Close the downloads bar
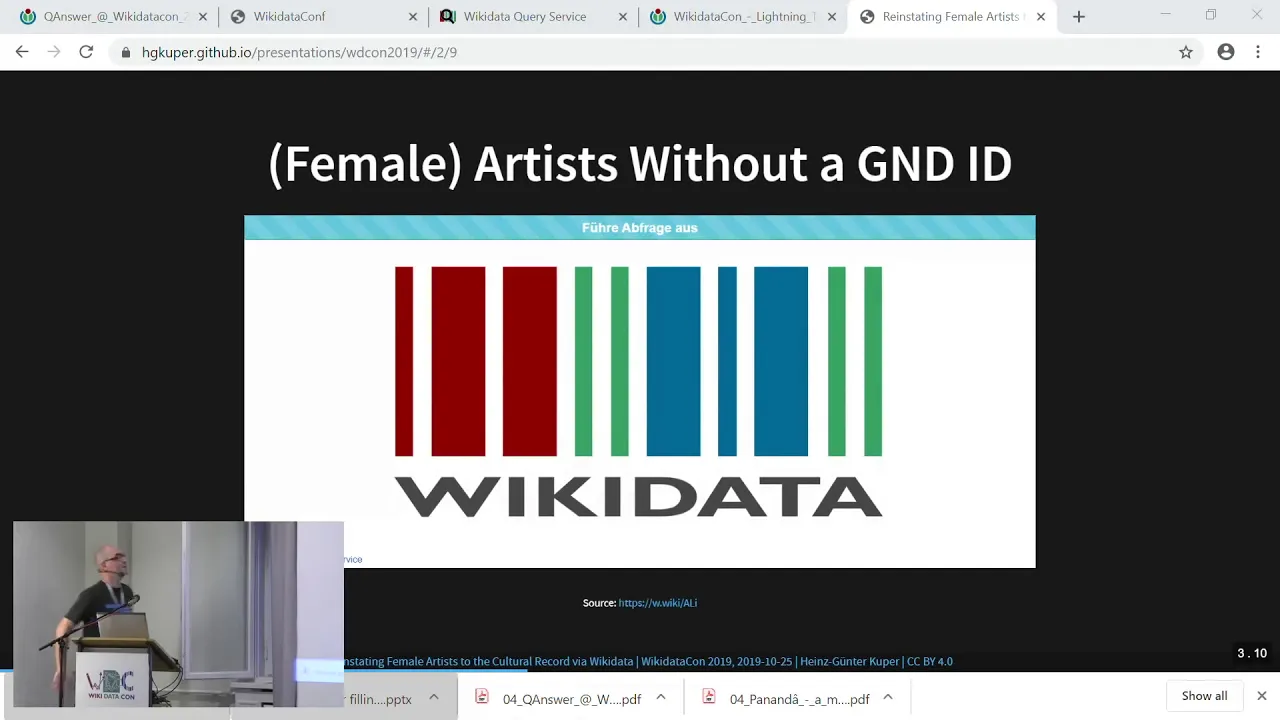 click(1262, 696)
